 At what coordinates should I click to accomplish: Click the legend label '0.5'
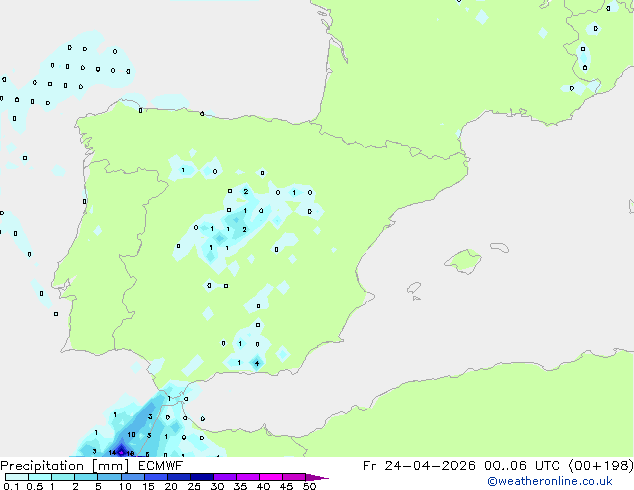tap(35, 486)
